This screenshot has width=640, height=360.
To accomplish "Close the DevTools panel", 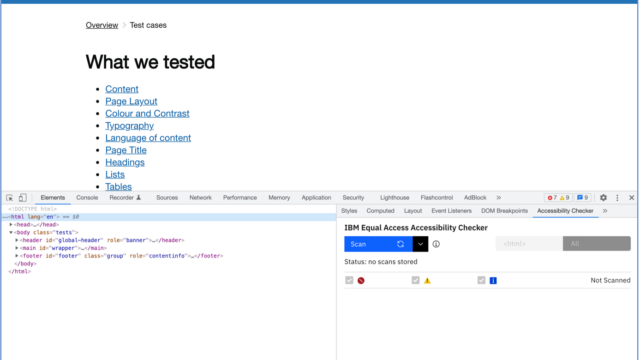I will click(x=631, y=198).
